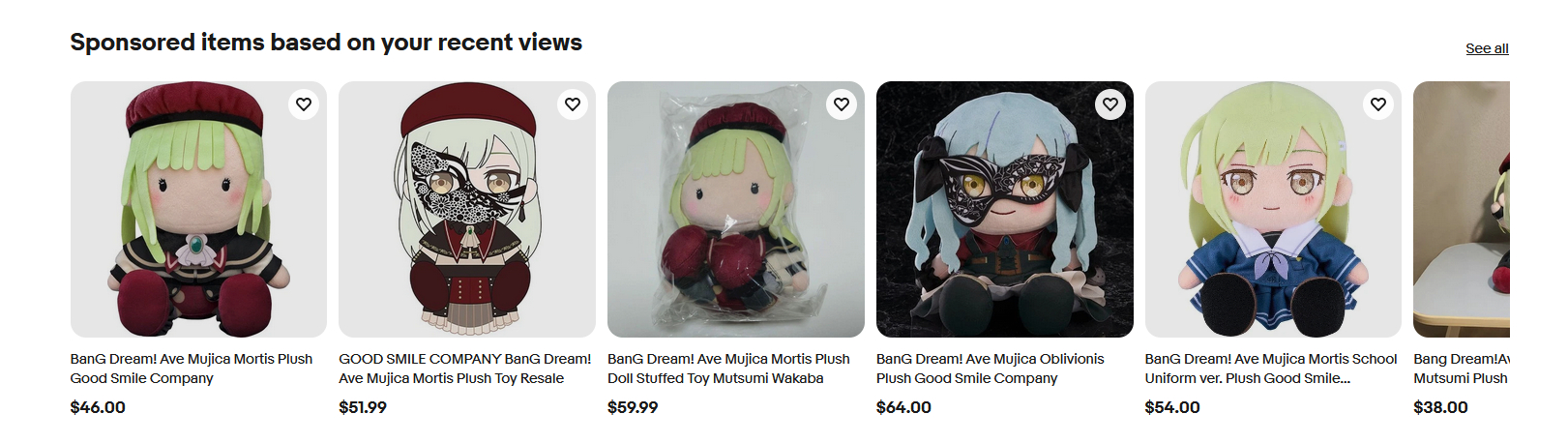Click the See all link
The width and height of the screenshot is (1568, 443).
(x=1487, y=48)
